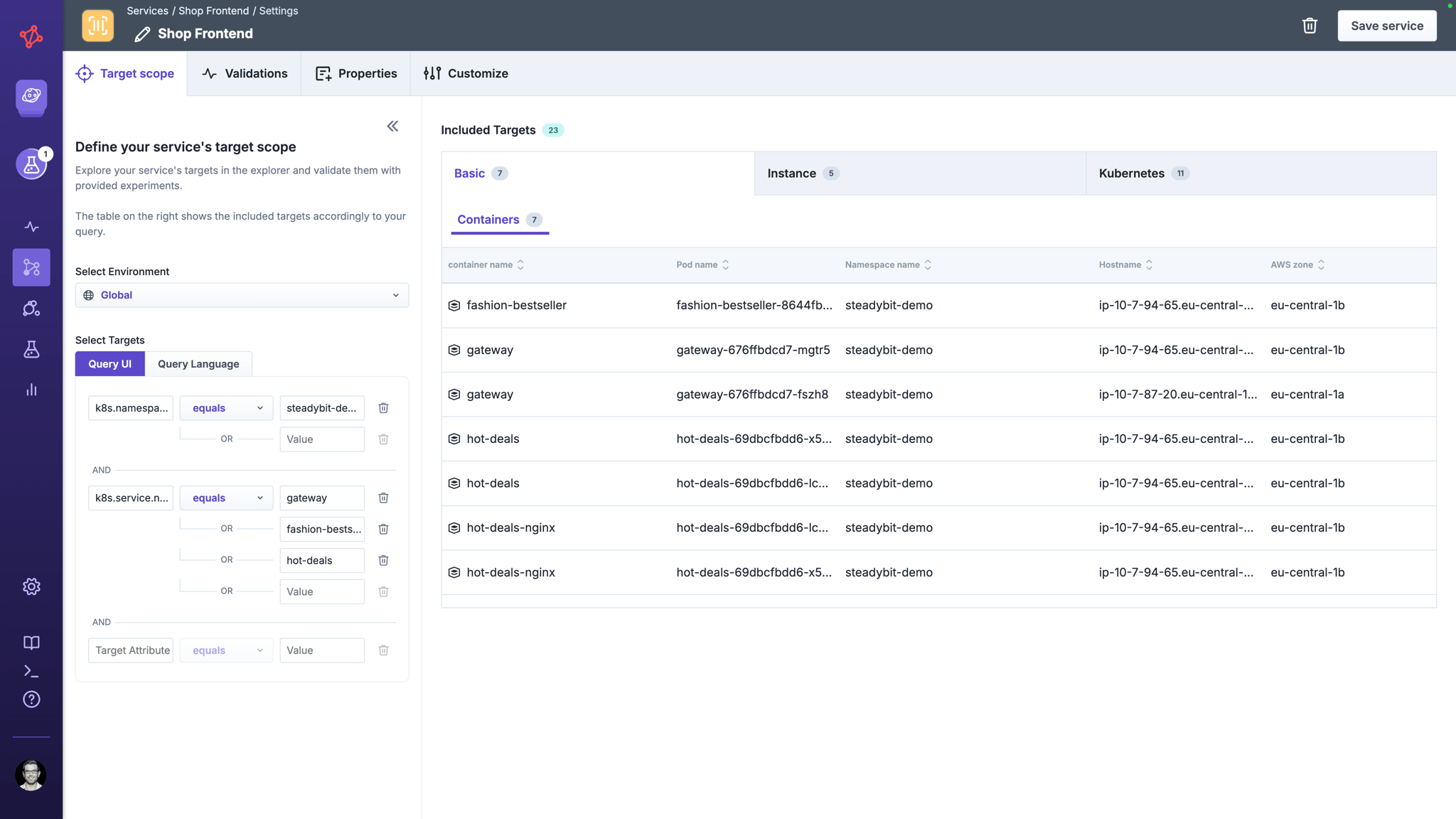Open the equals operator dropdown for k8s.service.name
Viewport: 1456px width, 819px height.
coord(226,498)
